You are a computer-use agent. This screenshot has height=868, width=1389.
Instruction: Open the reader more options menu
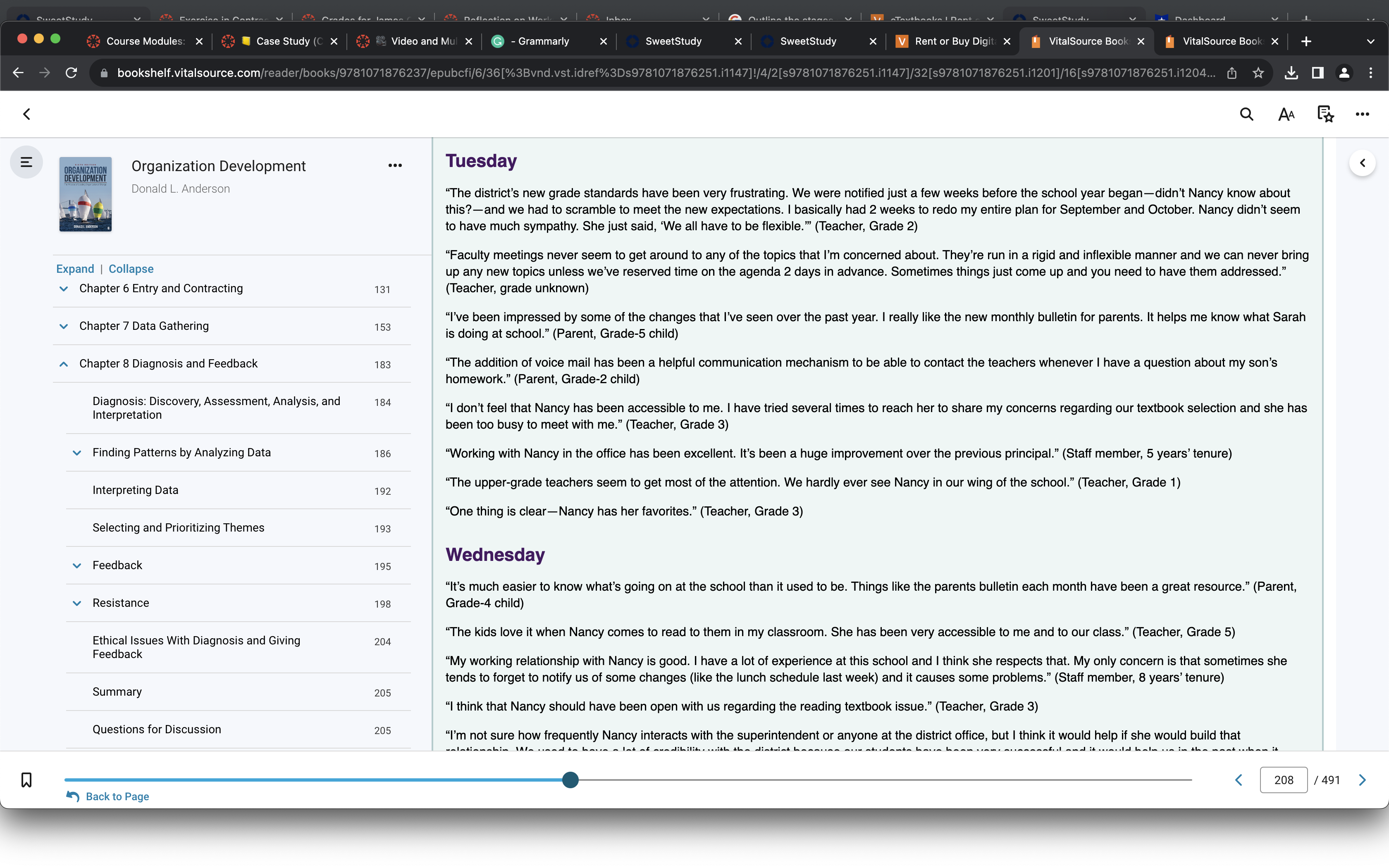pyautogui.click(x=1363, y=114)
